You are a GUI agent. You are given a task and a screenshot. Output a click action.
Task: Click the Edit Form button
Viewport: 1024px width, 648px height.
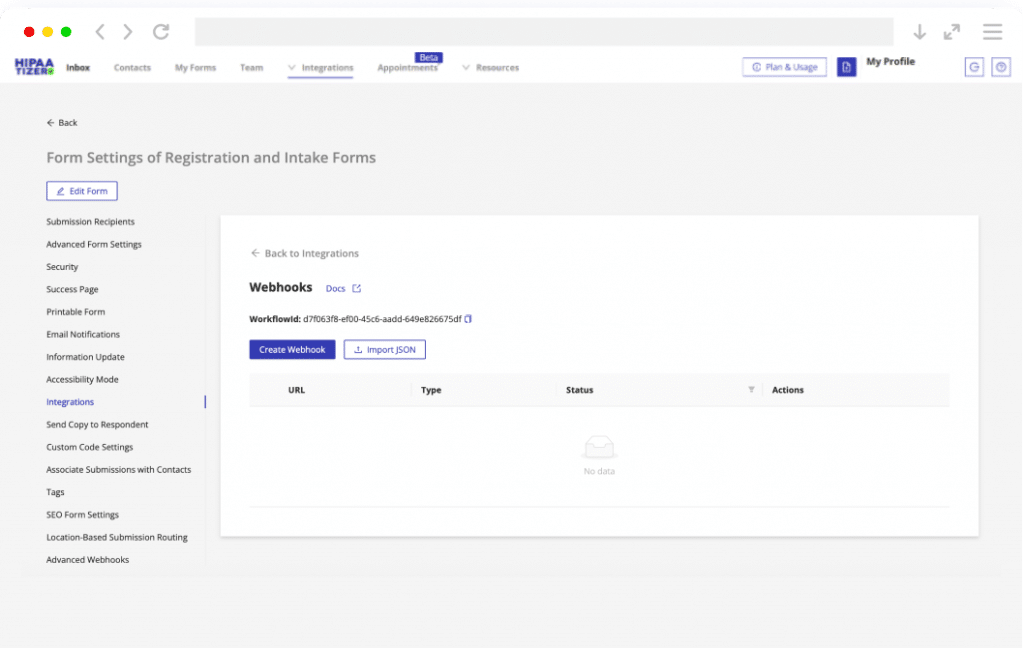click(82, 191)
